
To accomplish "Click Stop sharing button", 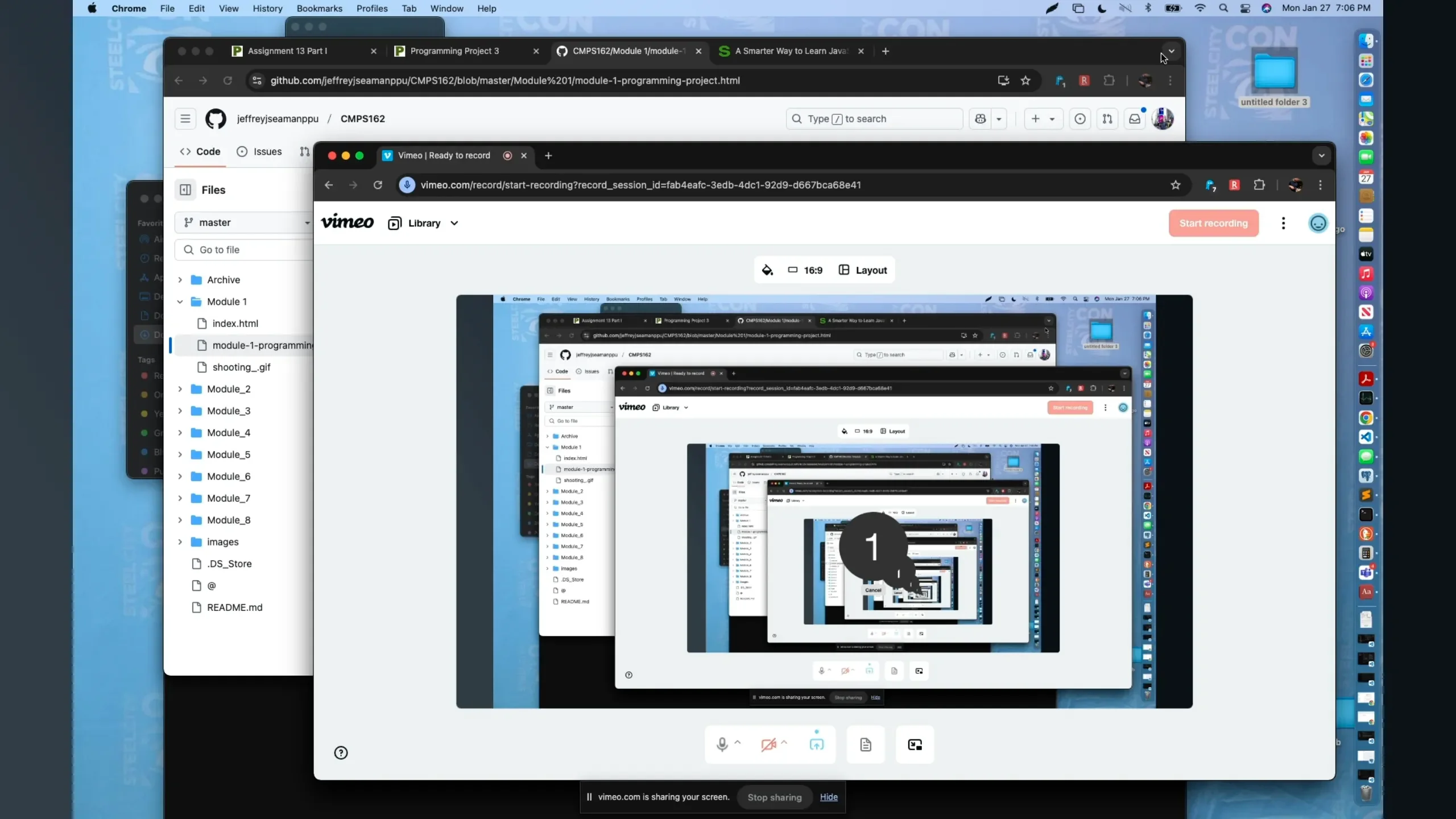I will 774,797.
